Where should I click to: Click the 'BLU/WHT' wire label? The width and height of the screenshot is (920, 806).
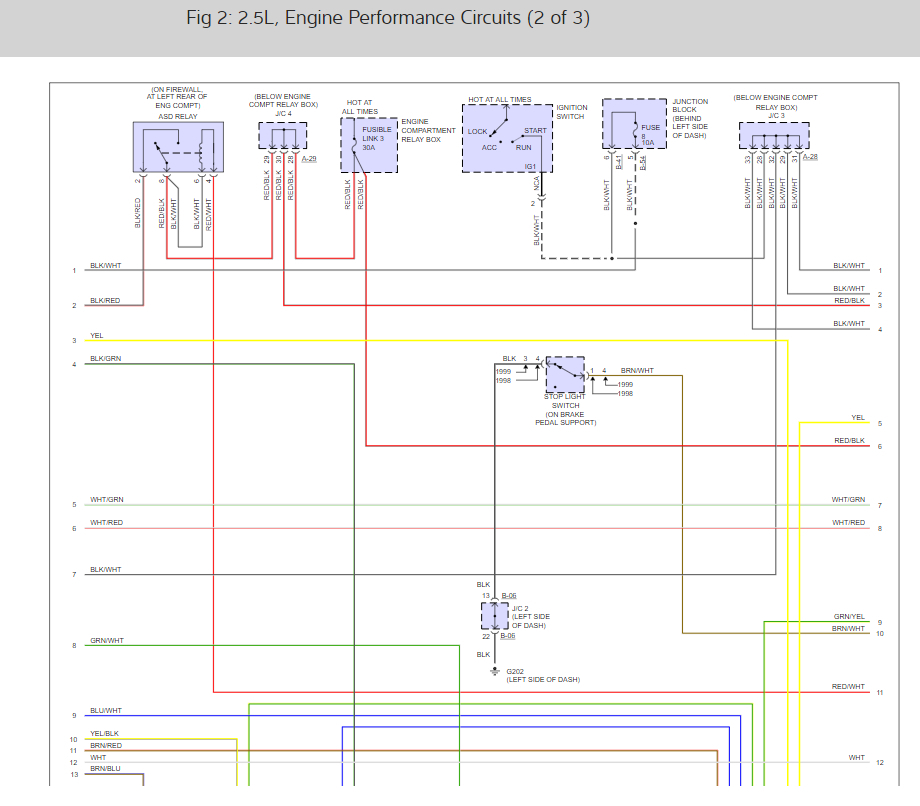click(x=106, y=710)
